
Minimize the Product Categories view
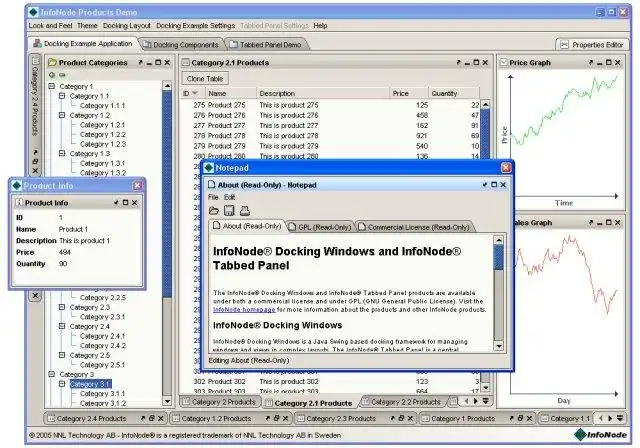149,63
